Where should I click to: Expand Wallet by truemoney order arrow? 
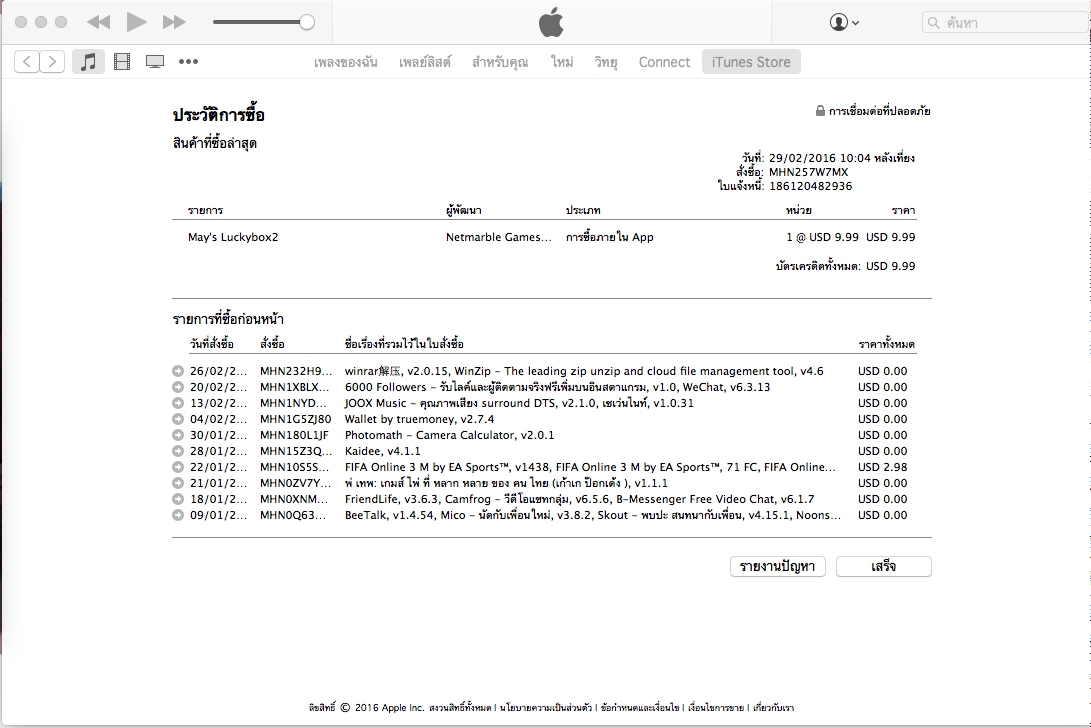tap(178, 419)
